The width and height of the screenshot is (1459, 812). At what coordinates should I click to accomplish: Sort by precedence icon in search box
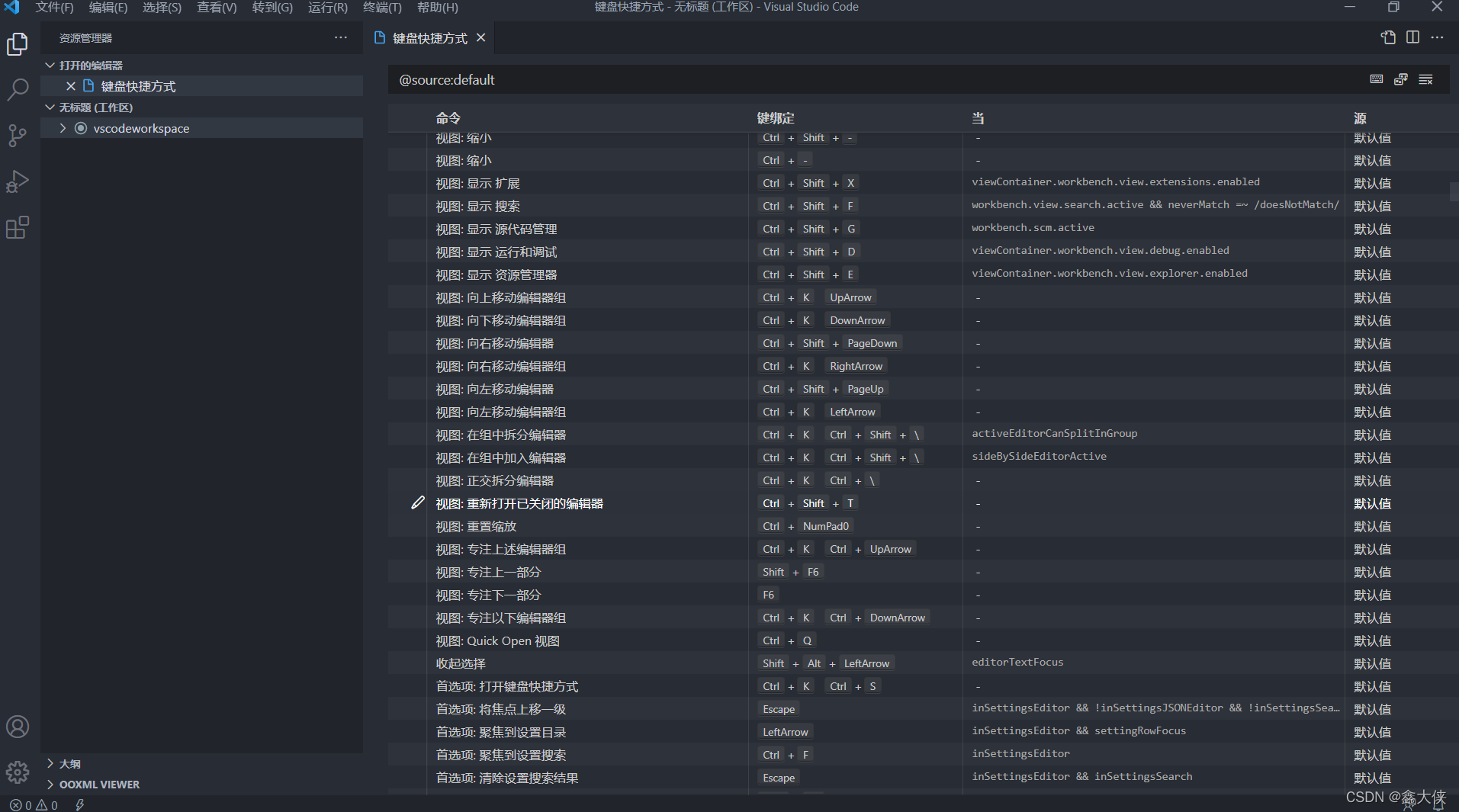1401,79
